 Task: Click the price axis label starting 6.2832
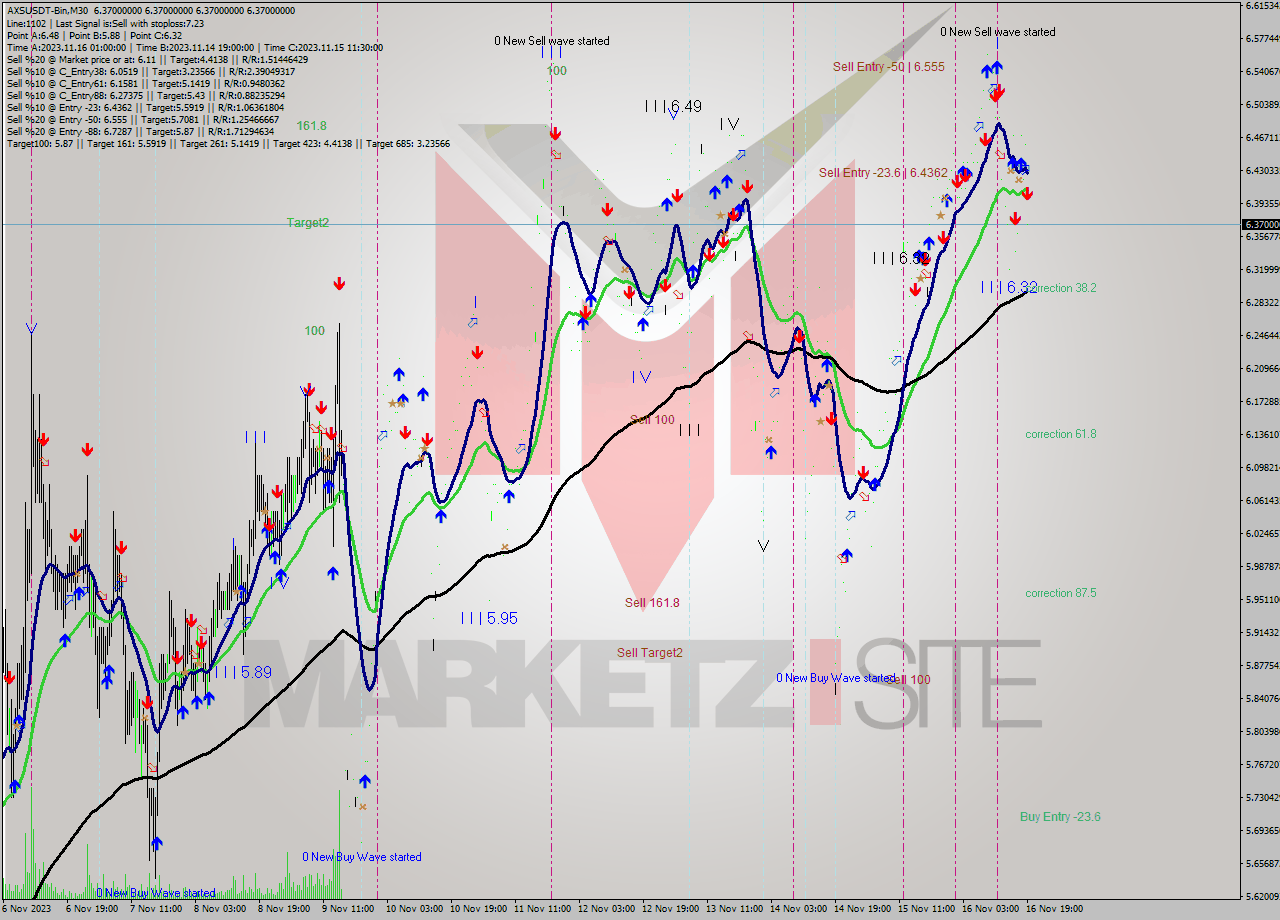point(1262,303)
